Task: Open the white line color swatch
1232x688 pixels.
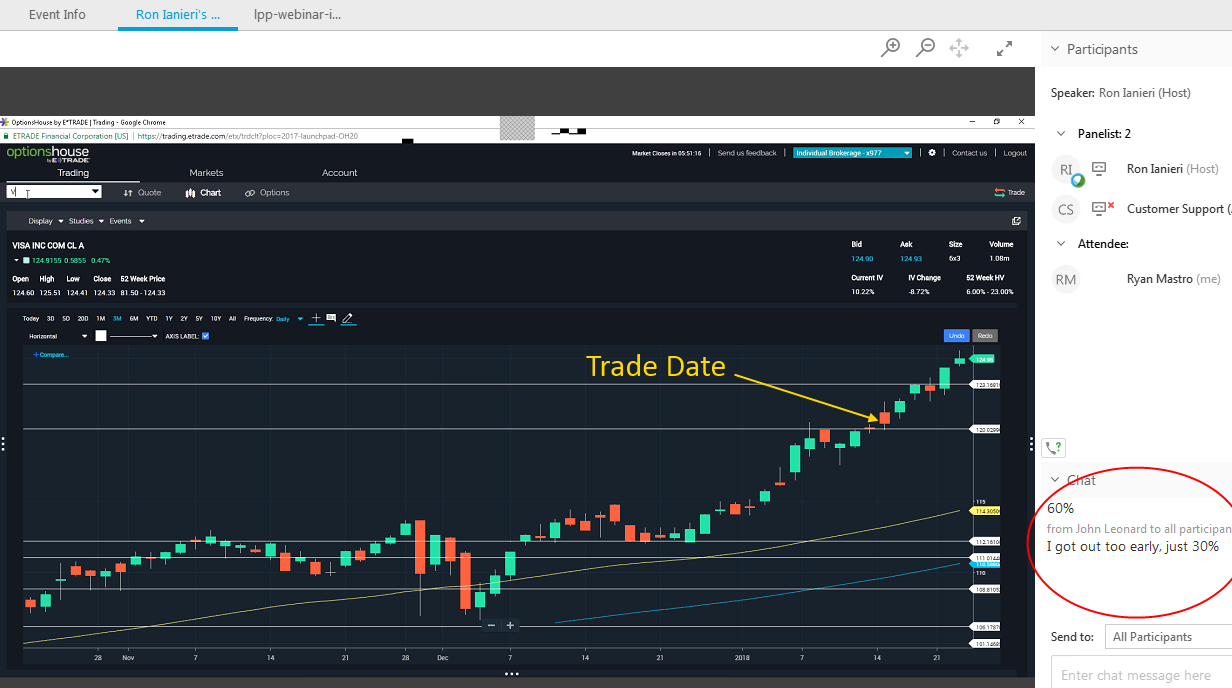Action: (x=100, y=336)
